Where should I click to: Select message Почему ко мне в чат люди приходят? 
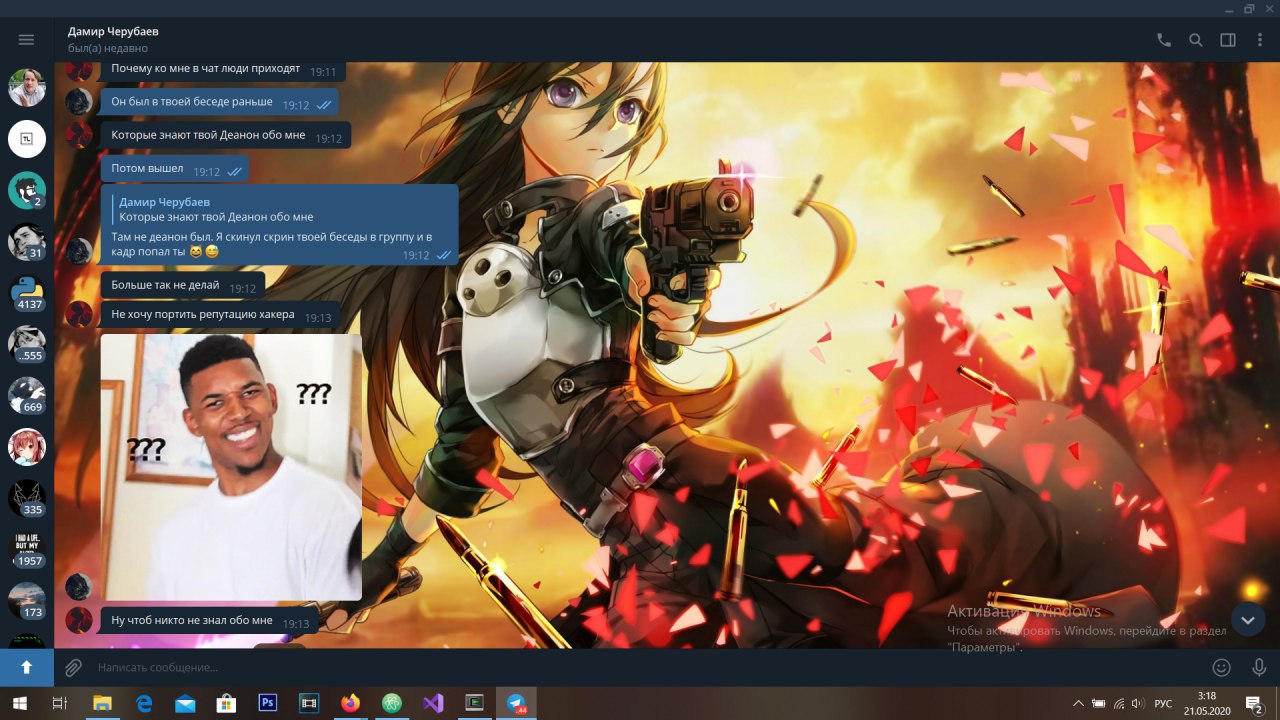coord(223,70)
